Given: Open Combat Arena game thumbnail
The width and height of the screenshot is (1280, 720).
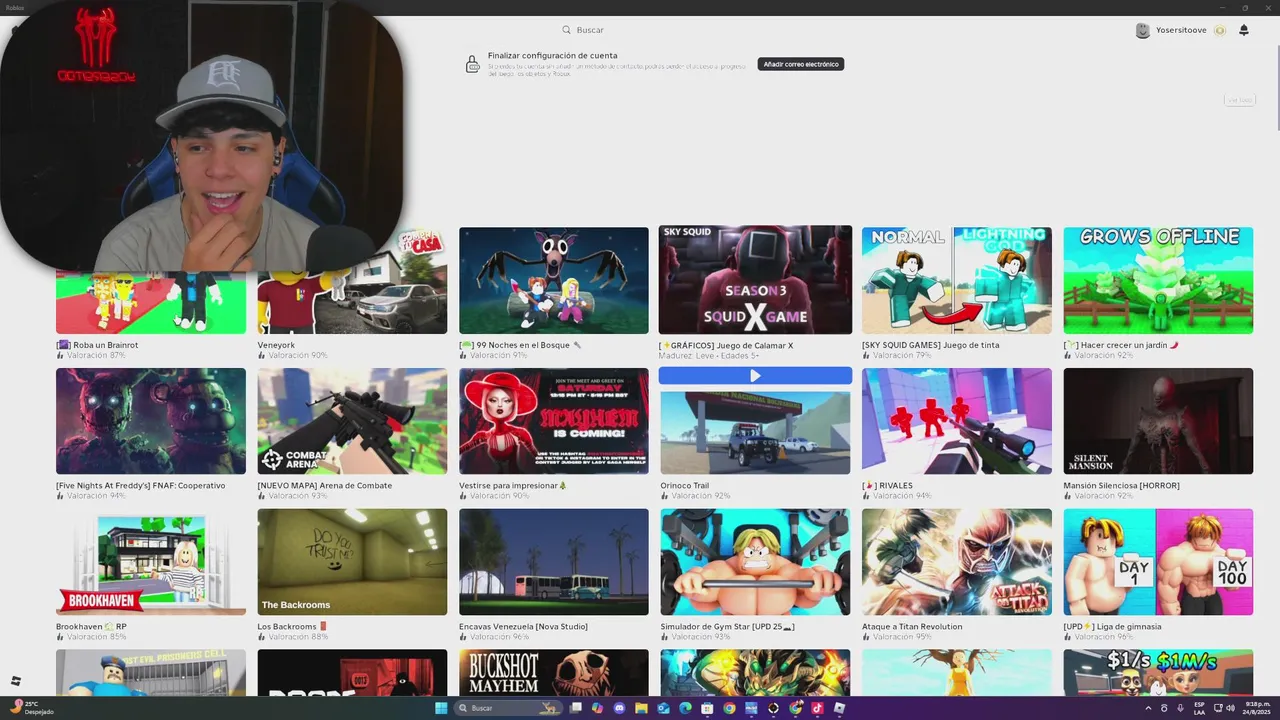Looking at the screenshot, I should [x=352, y=421].
